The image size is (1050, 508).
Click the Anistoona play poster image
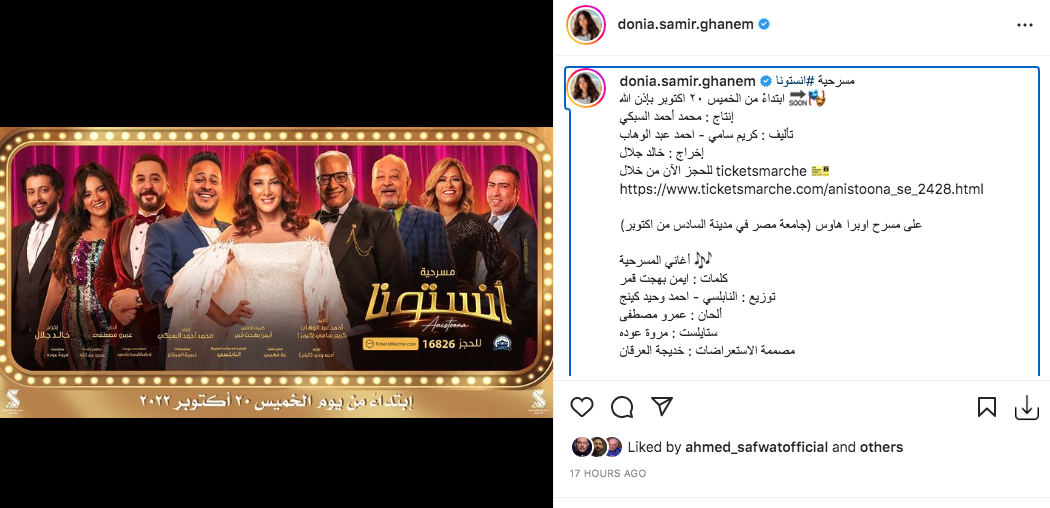click(x=277, y=272)
